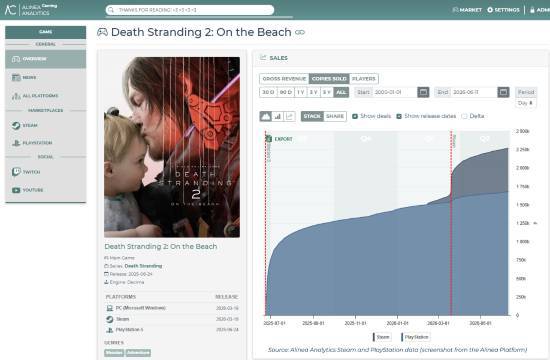Uncheck the Show deals checkbox
Image resolution: width=550 pixels, height=360 pixels.
coord(355,116)
